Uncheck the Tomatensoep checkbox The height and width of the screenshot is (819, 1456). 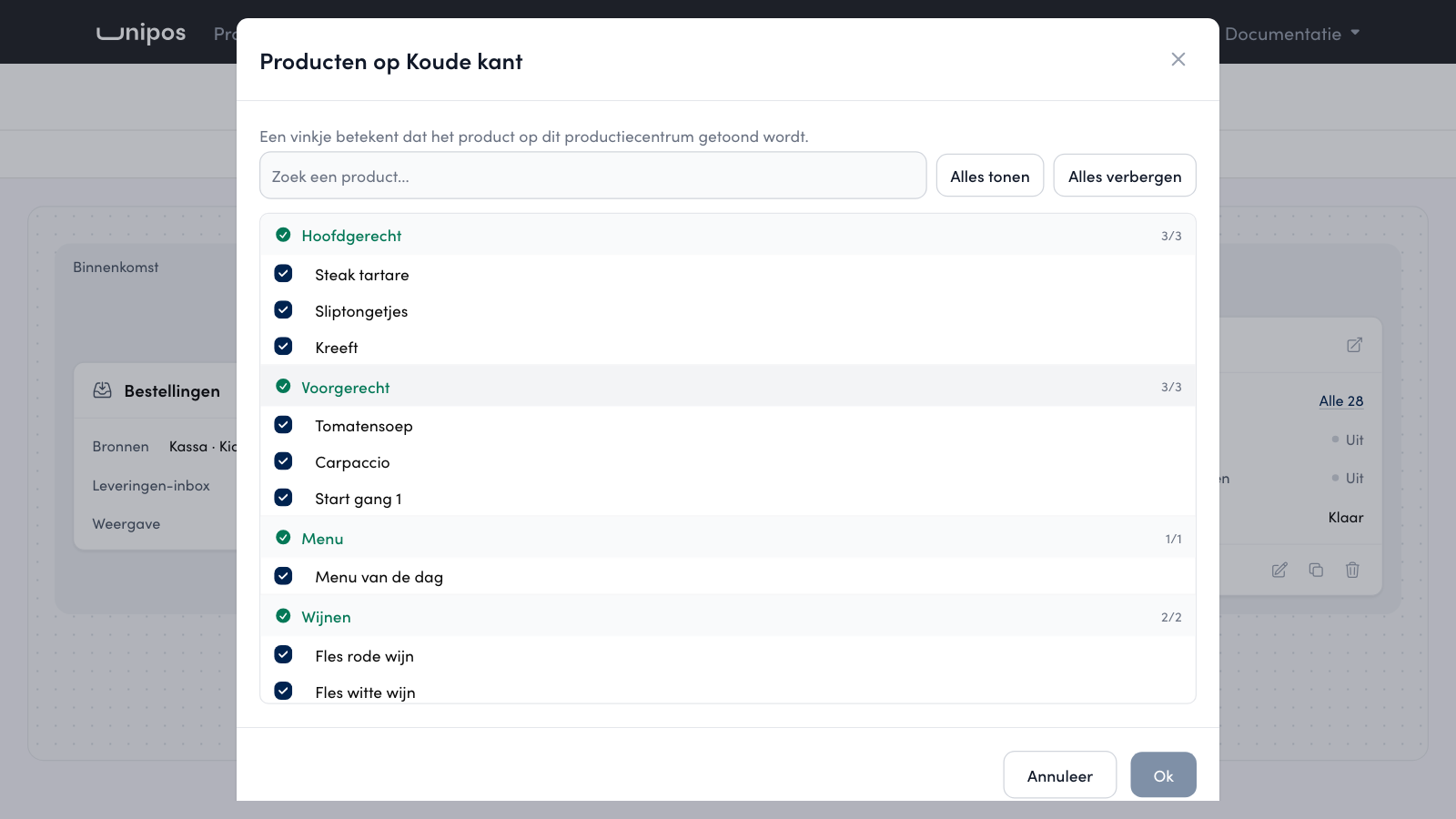point(283,424)
